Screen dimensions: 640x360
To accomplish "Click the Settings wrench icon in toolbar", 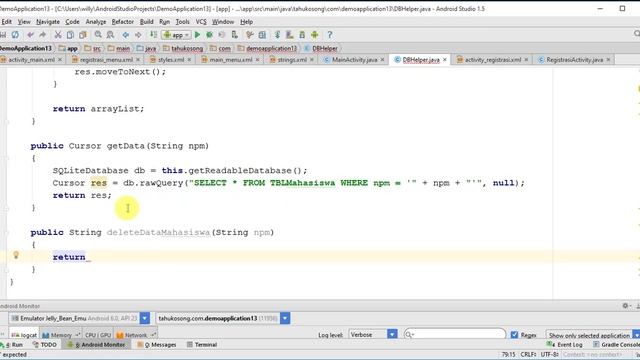I will [x=250, y=35].
